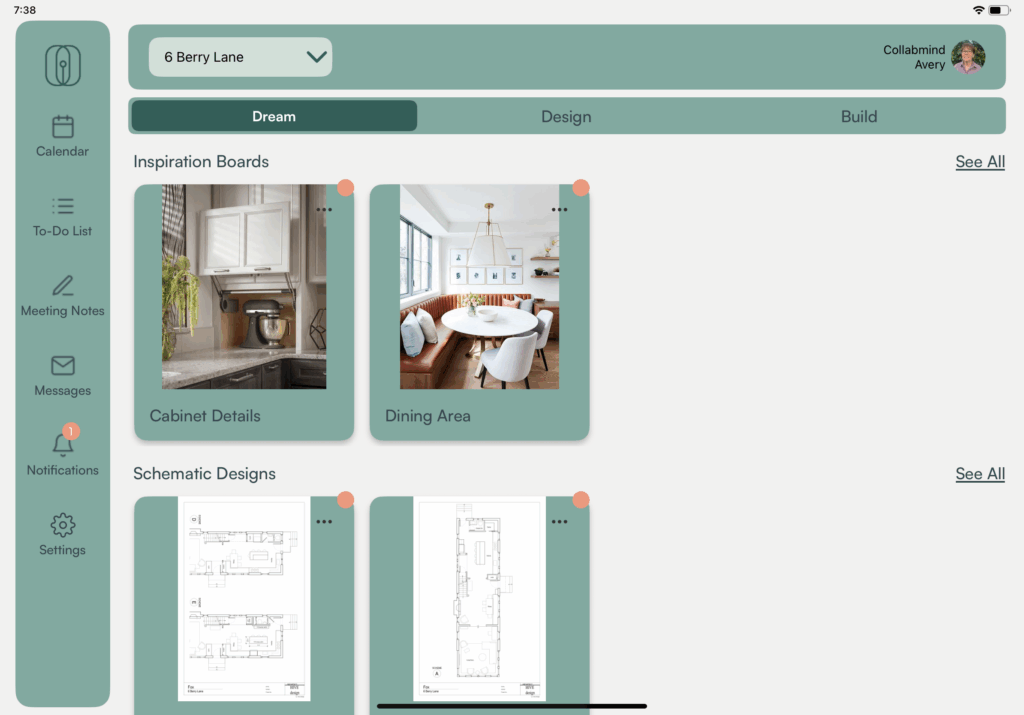Open the Dining Area board thumbnail
This screenshot has height=715, width=1024.
479,287
